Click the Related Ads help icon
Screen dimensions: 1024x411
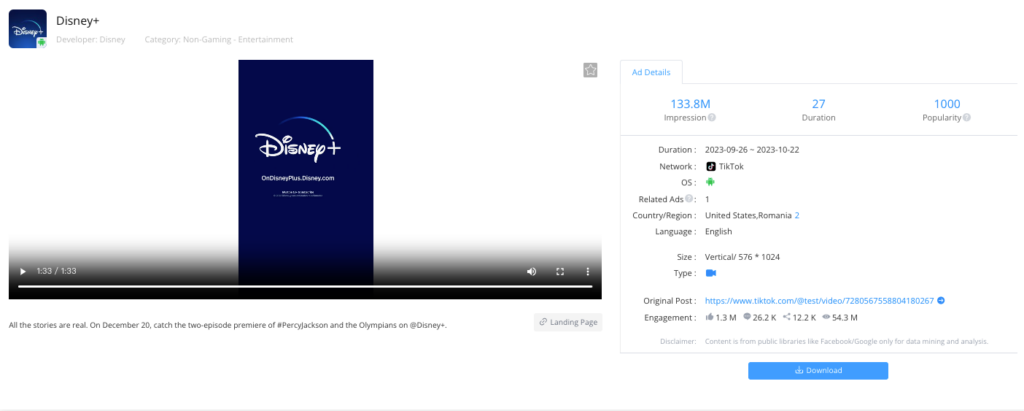coord(690,199)
